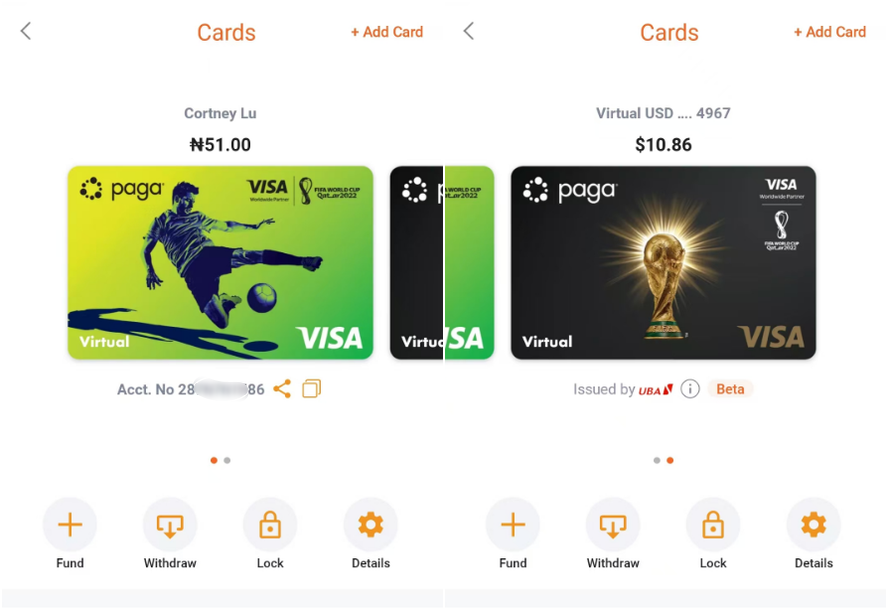
Task: Tap + Add Card on left screen
Action: [x=387, y=32]
